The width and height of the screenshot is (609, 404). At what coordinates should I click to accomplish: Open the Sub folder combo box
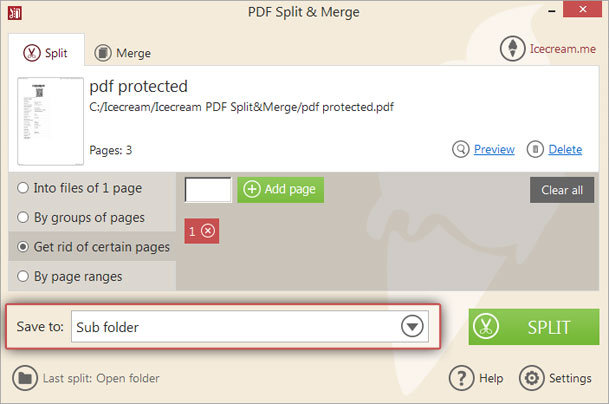[250, 326]
